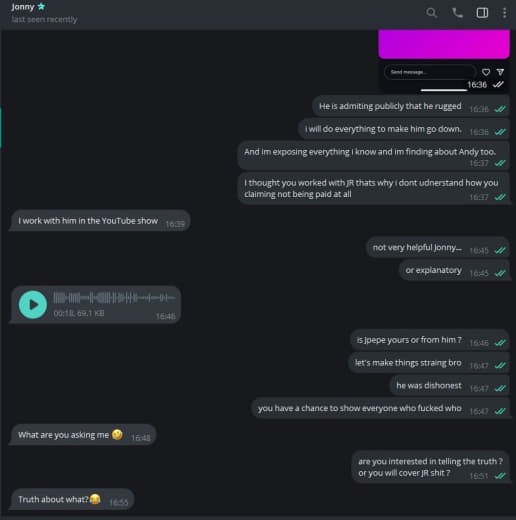
Task: Click the 'Send message...' field in image
Action: point(430,72)
